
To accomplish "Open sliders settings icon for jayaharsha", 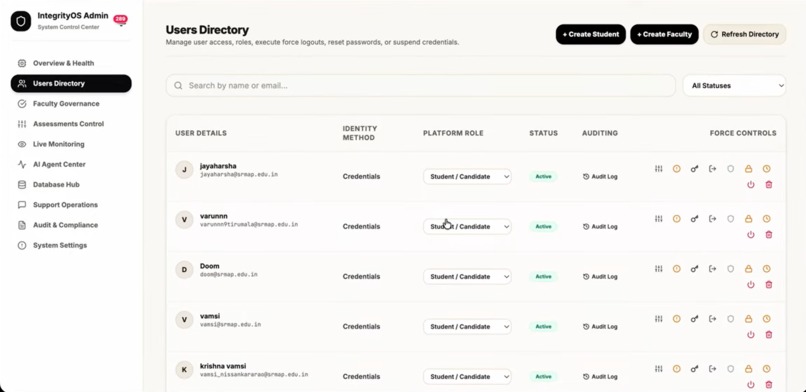I will coord(658,169).
